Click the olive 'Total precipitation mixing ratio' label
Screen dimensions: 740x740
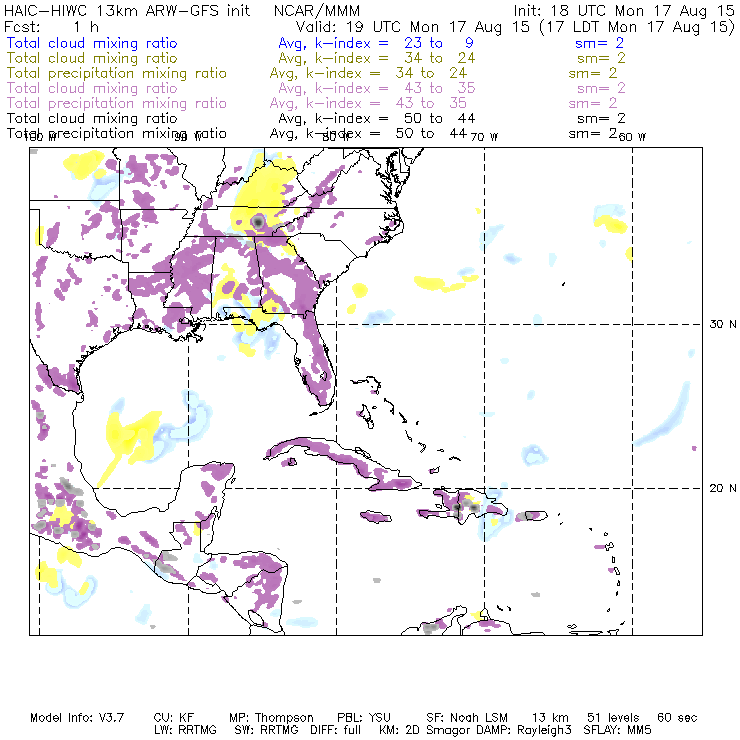(x=117, y=74)
